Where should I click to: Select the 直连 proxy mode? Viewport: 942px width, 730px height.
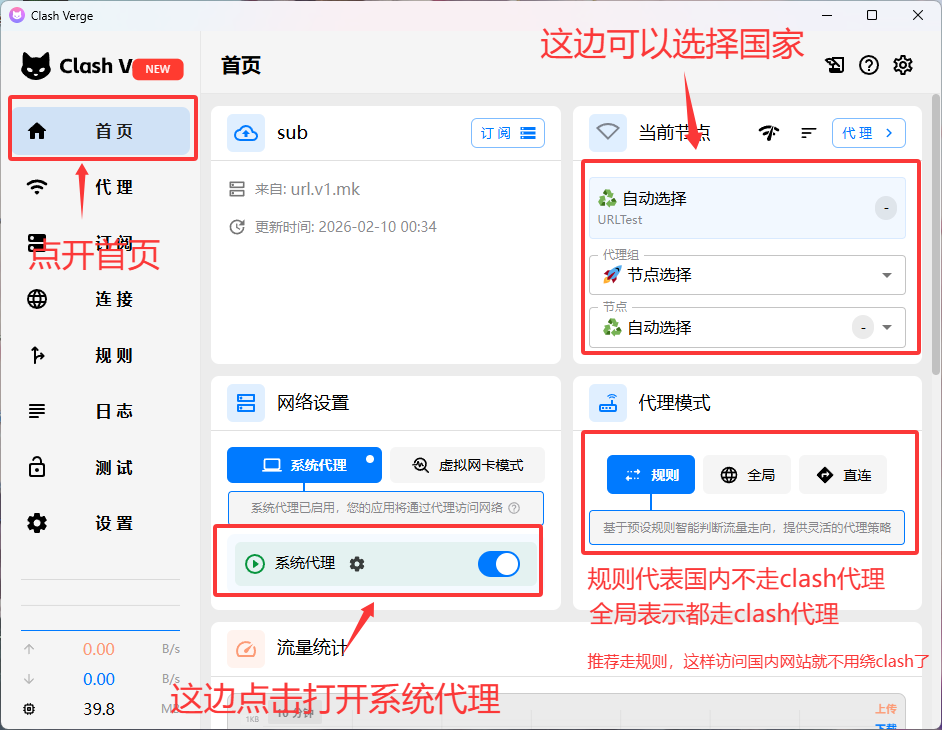[x=842, y=475]
